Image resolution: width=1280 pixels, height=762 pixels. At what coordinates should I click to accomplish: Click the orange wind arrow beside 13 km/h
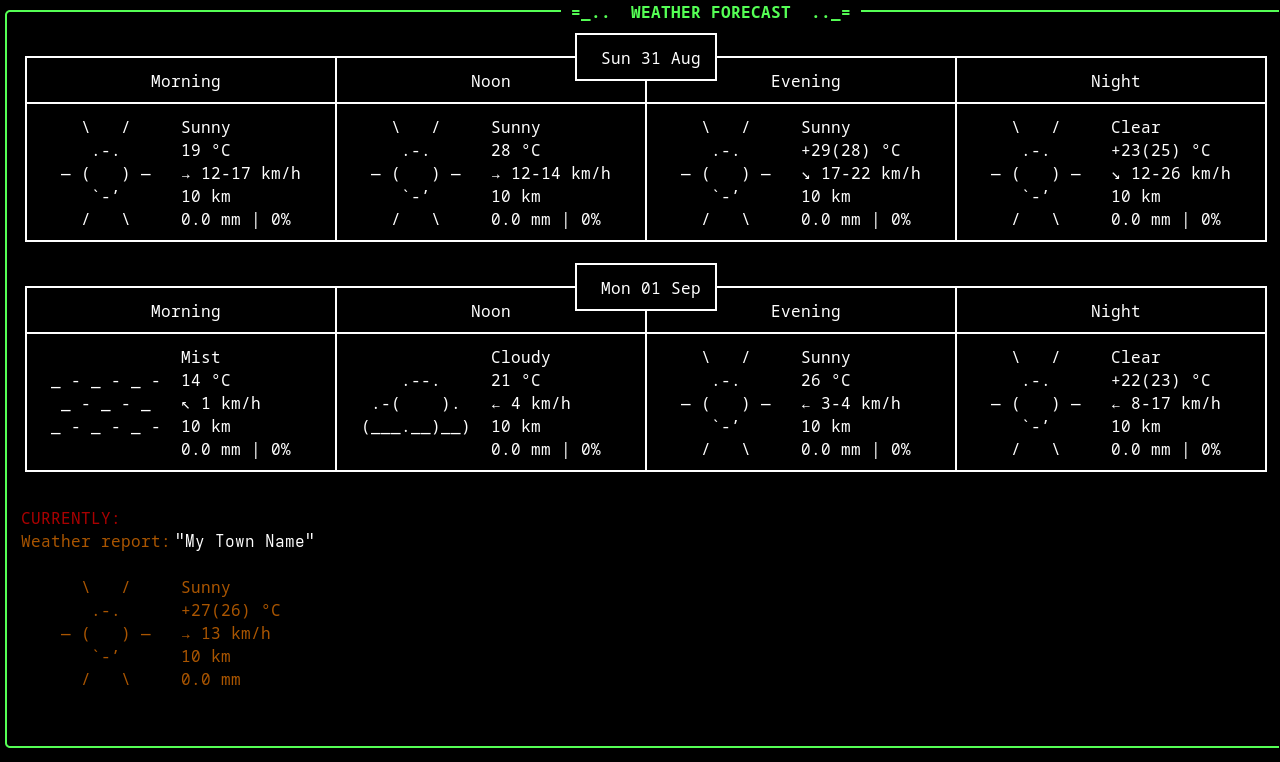(186, 634)
